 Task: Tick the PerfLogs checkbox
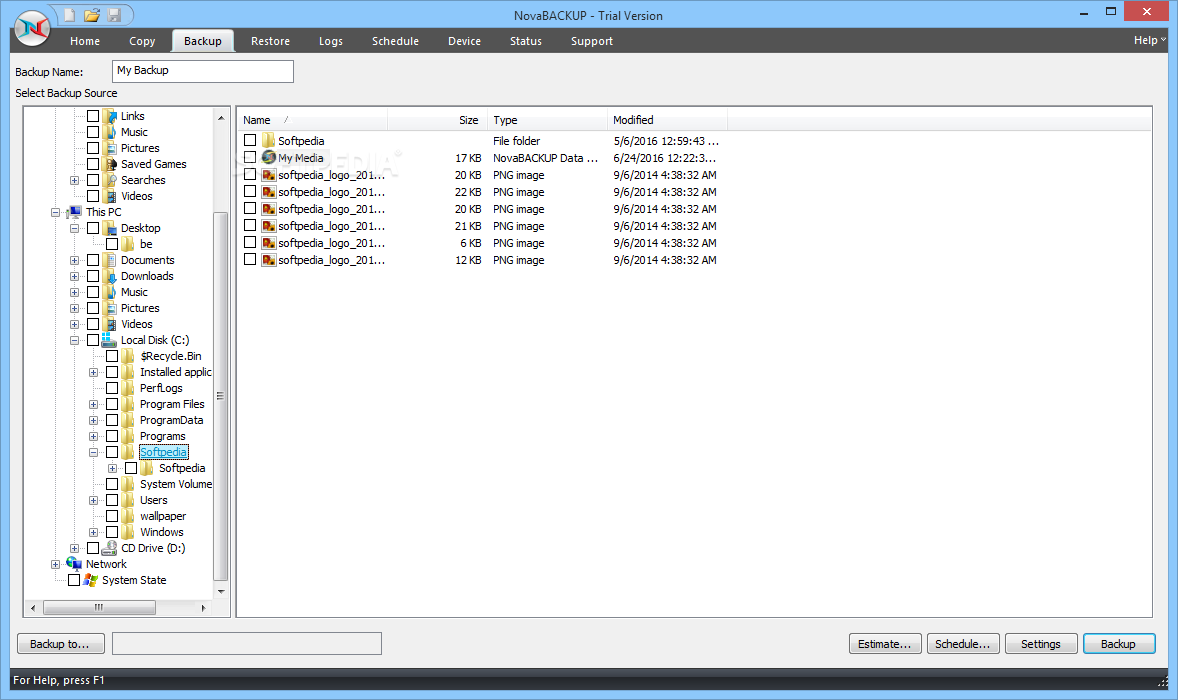(x=111, y=388)
